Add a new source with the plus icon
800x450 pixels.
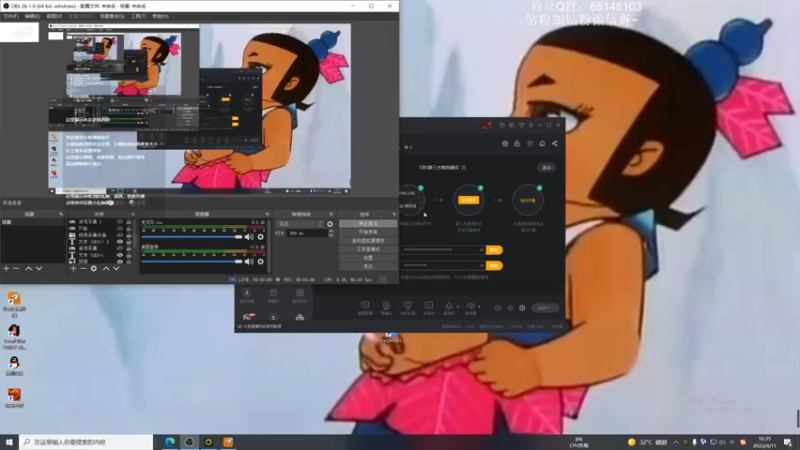(x=73, y=268)
